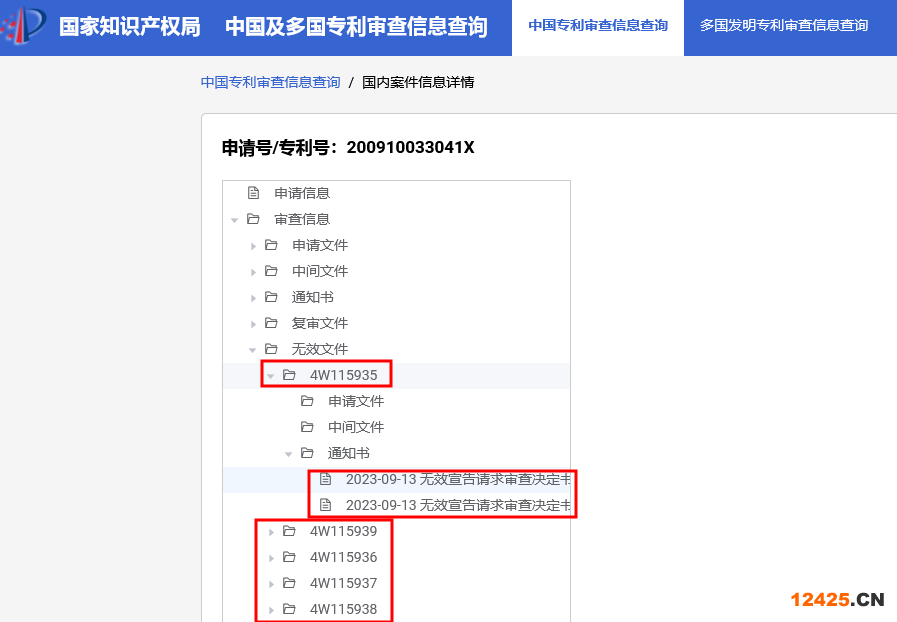Click the folder icon beside 4W115935
The width and height of the screenshot is (897, 622).
pyautogui.click(x=289, y=375)
